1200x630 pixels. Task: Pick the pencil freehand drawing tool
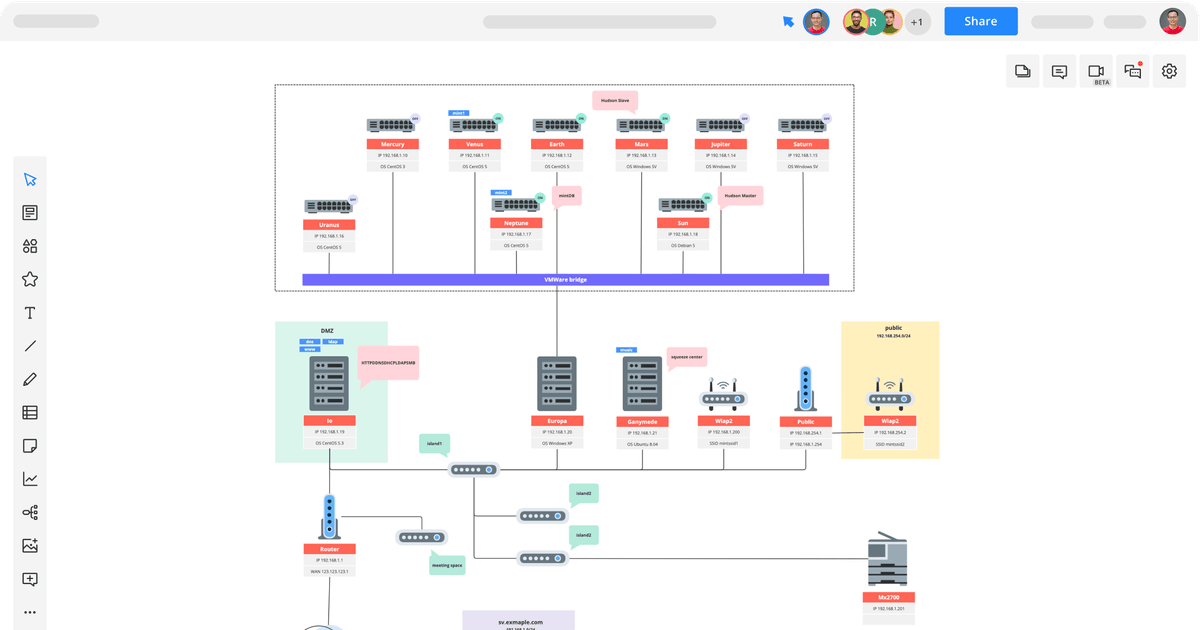tap(30, 379)
